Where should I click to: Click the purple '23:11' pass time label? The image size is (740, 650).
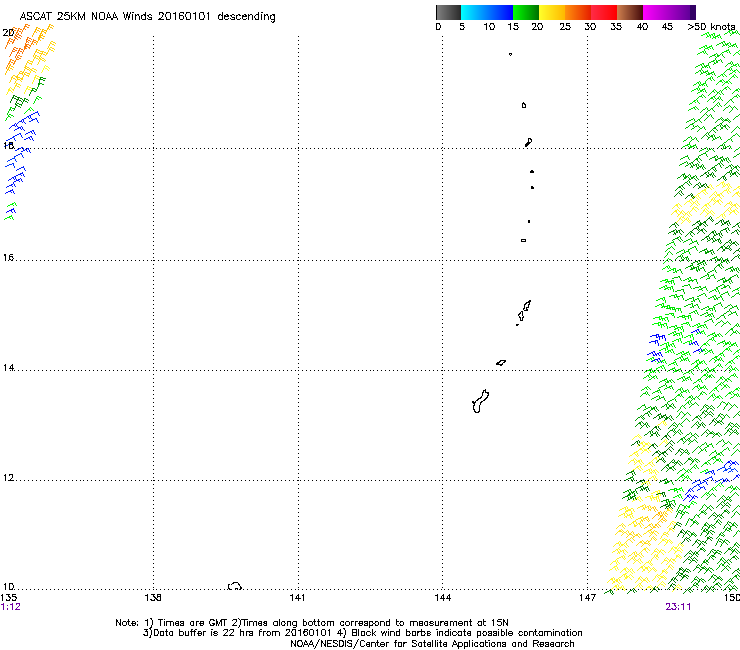click(678, 607)
